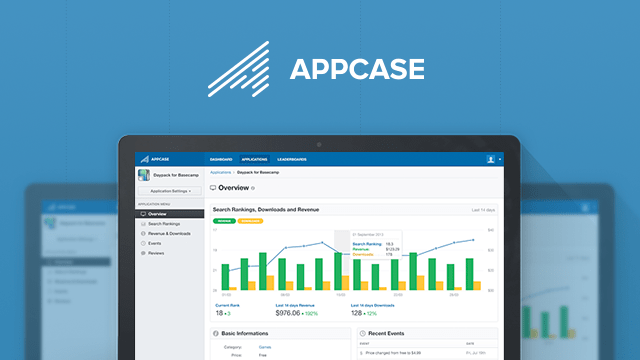Click the clock icon beside Events
This screenshot has width=640, height=360.
[x=143, y=243]
